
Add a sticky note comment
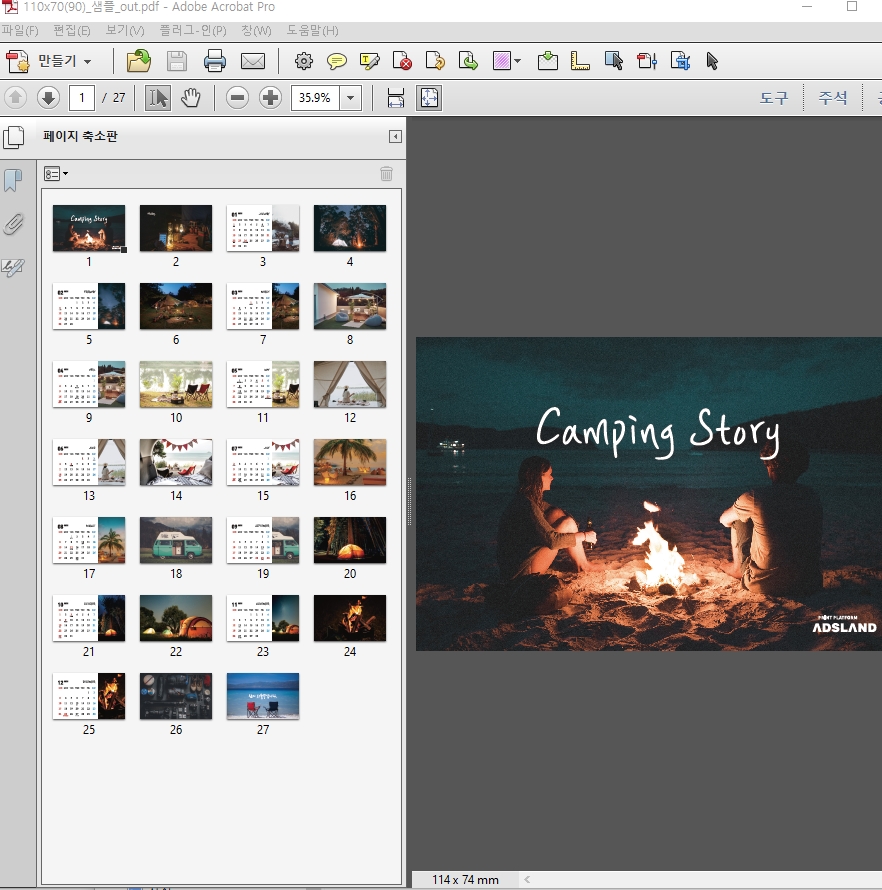click(337, 61)
